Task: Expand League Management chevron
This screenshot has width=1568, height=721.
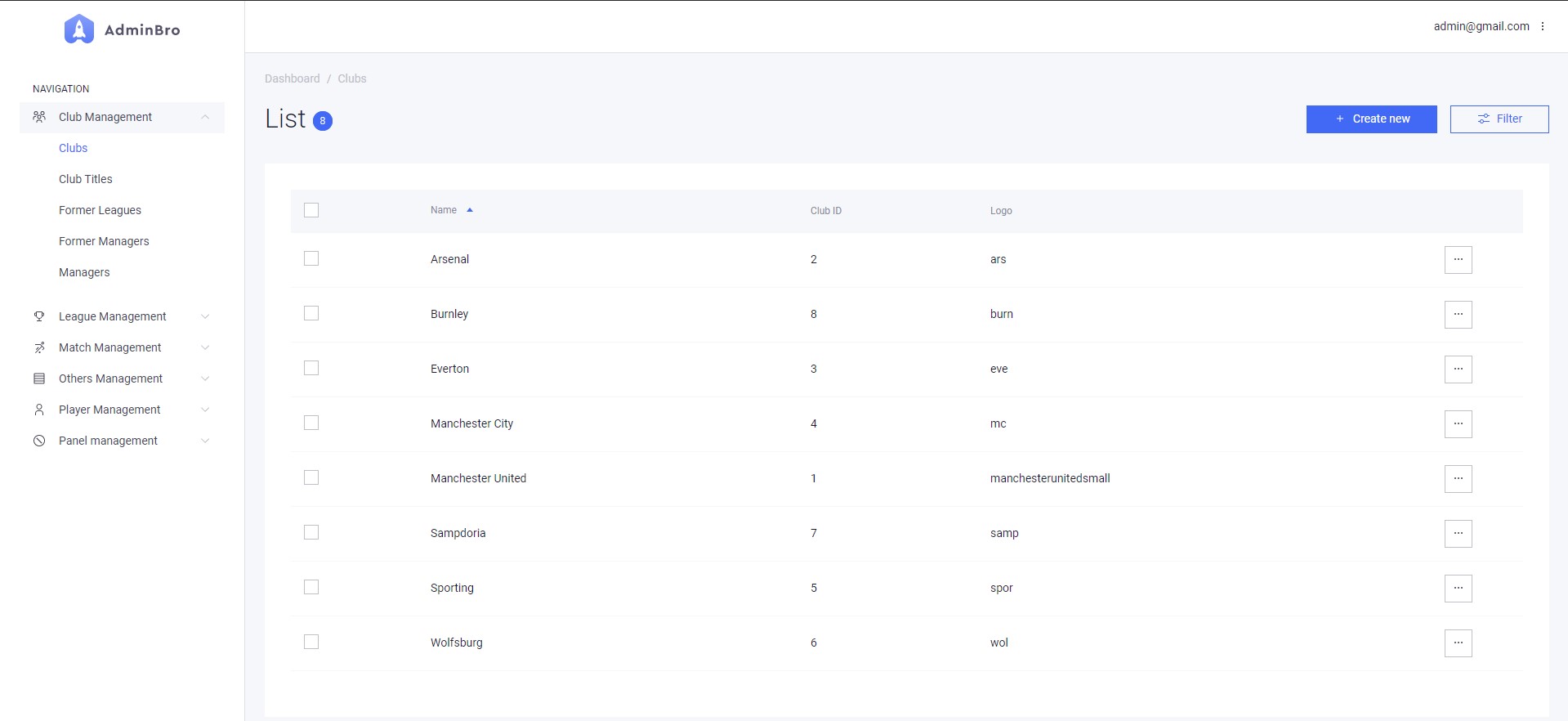Action: coord(205,316)
